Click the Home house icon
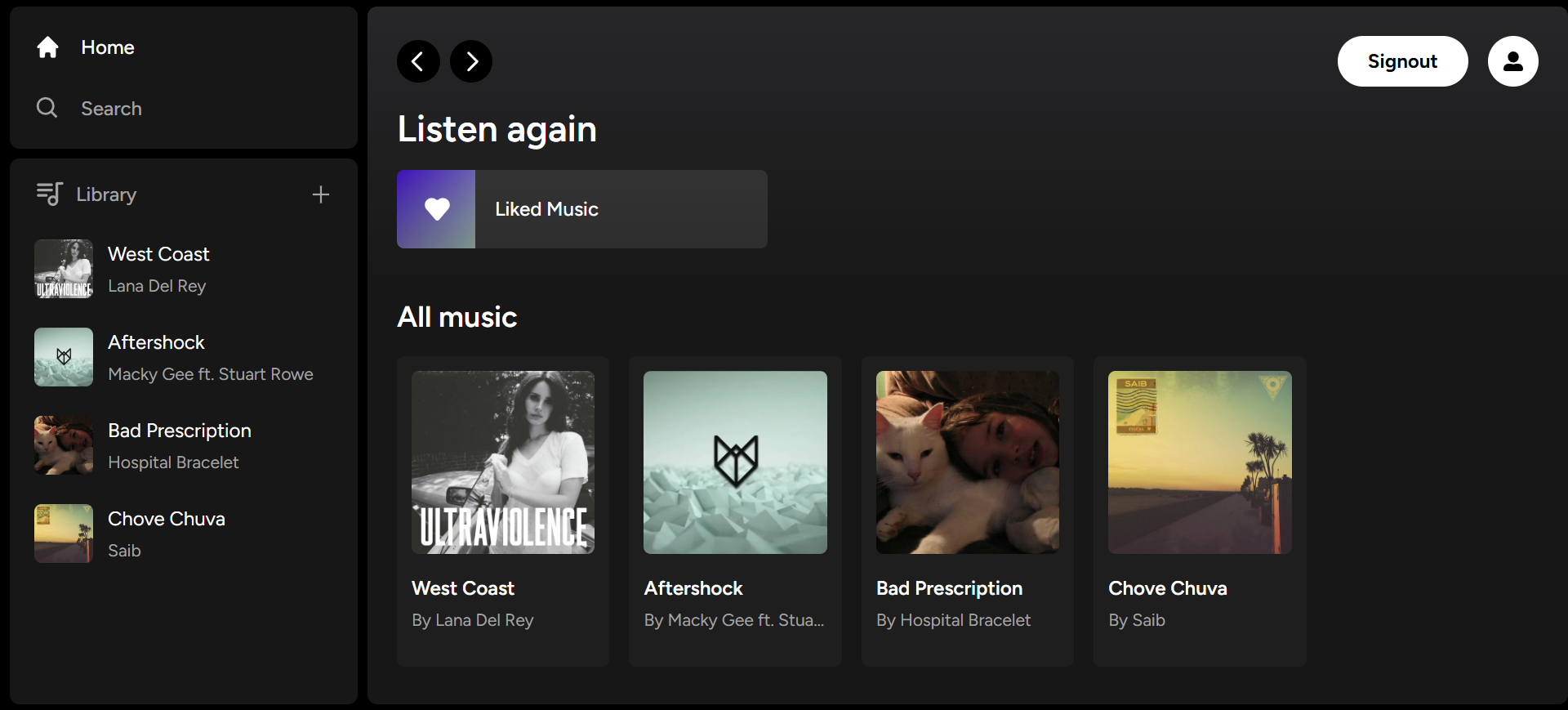Image resolution: width=1568 pixels, height=710 pixels. pyautogui.click(x=47, y=47)
